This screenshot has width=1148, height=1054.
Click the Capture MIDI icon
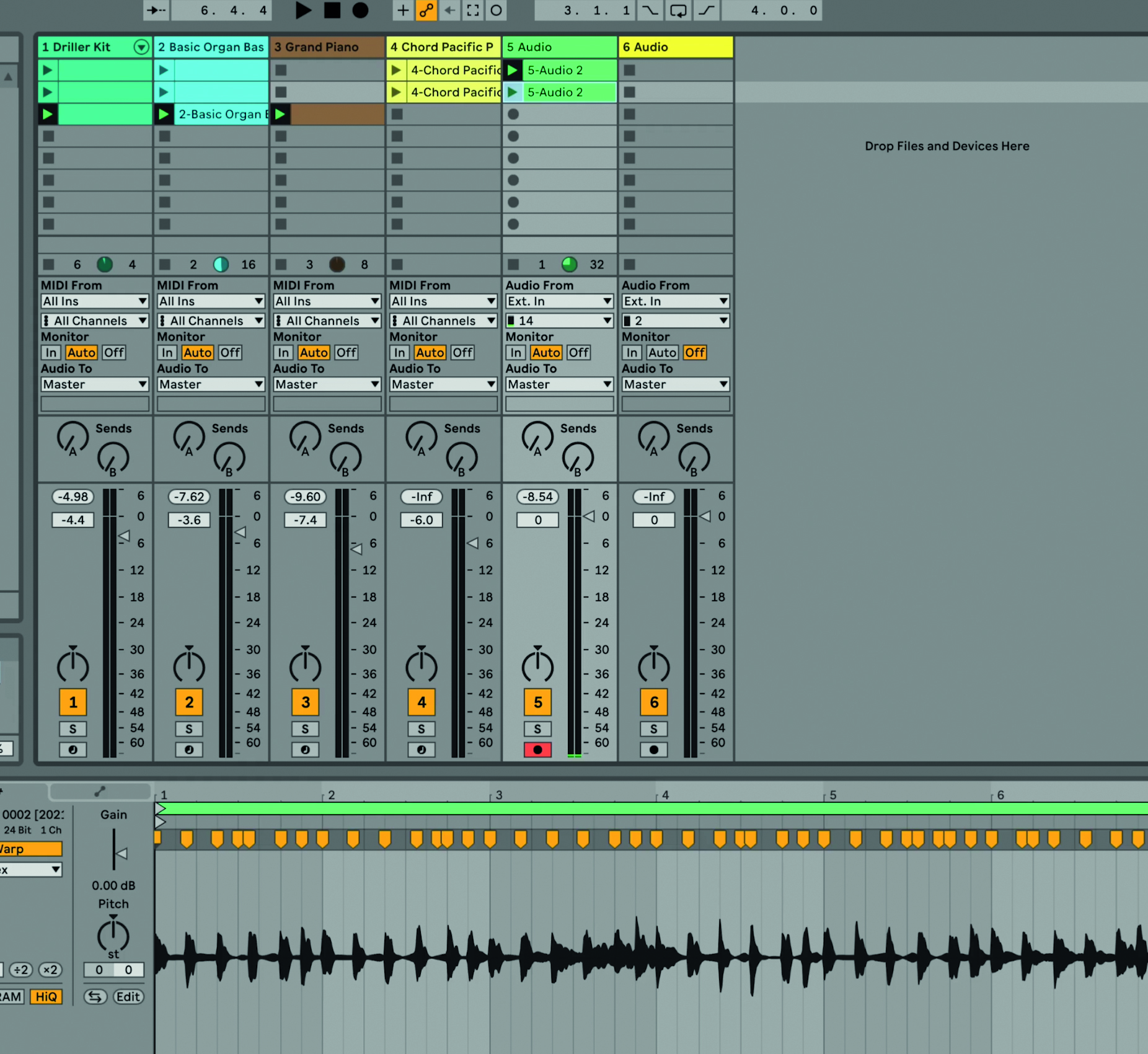pyautogui.click(x=473, y=10)
